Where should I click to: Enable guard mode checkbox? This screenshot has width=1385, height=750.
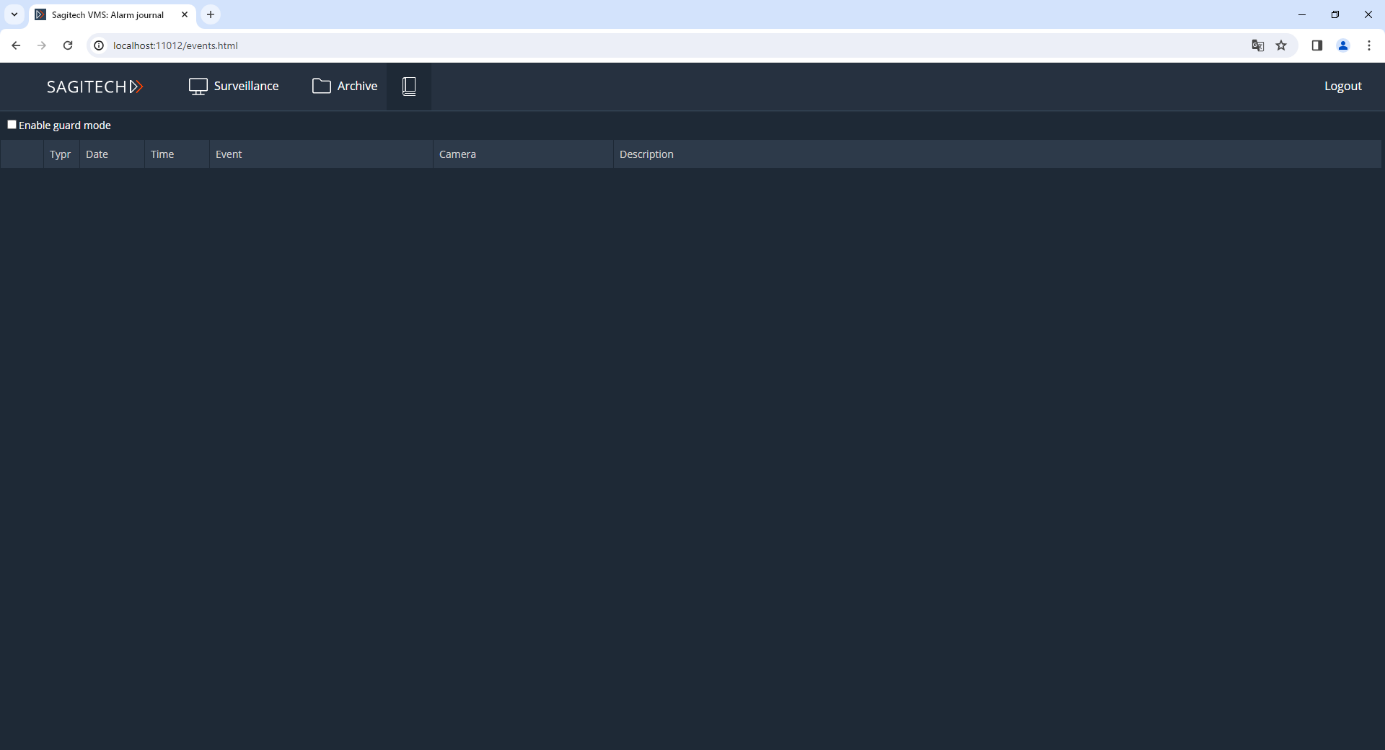coord(12,125)
